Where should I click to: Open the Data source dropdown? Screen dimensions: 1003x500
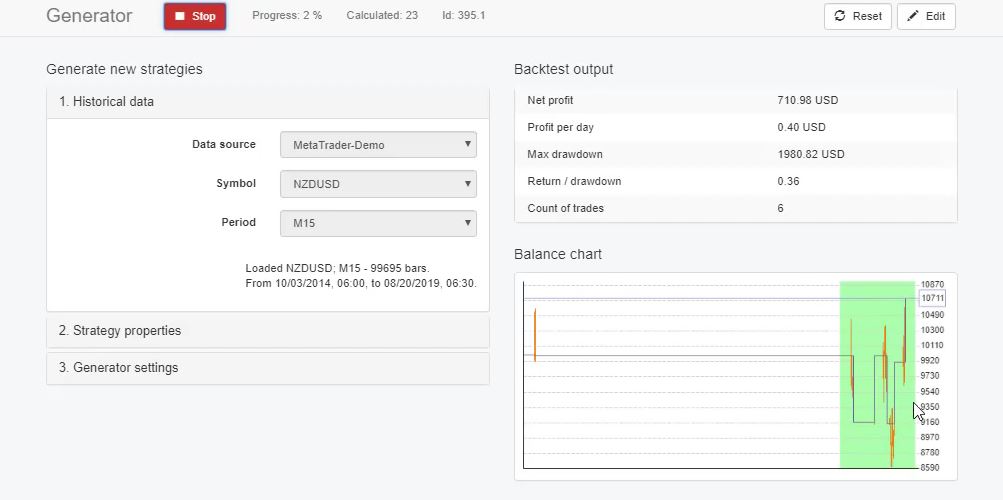click(378, 145)
